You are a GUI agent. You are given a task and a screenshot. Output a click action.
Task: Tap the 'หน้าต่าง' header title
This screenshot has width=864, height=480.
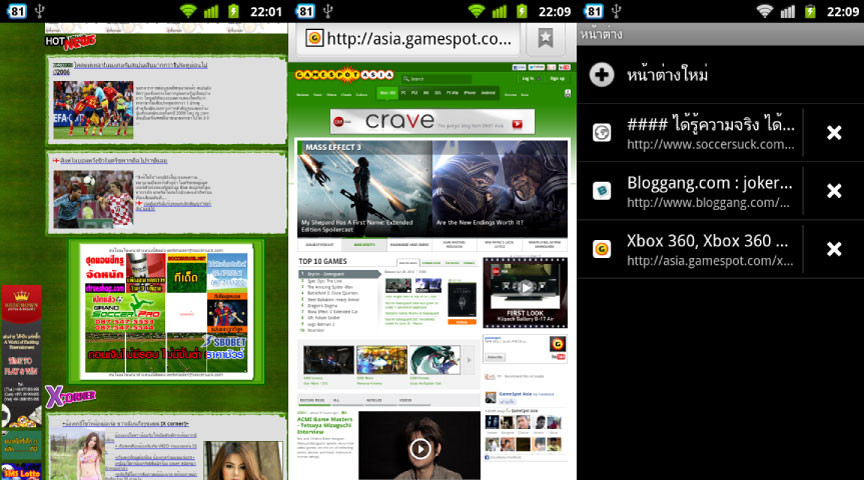point(601,34)
